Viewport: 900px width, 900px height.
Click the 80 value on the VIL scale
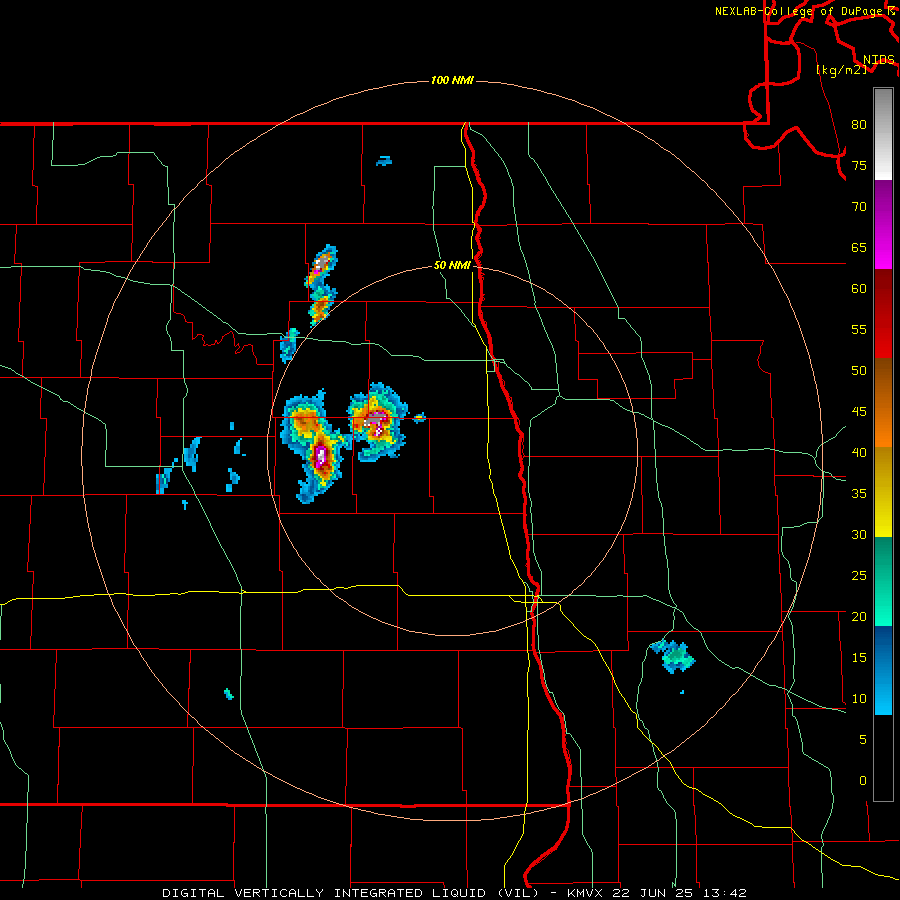(859, 125)
